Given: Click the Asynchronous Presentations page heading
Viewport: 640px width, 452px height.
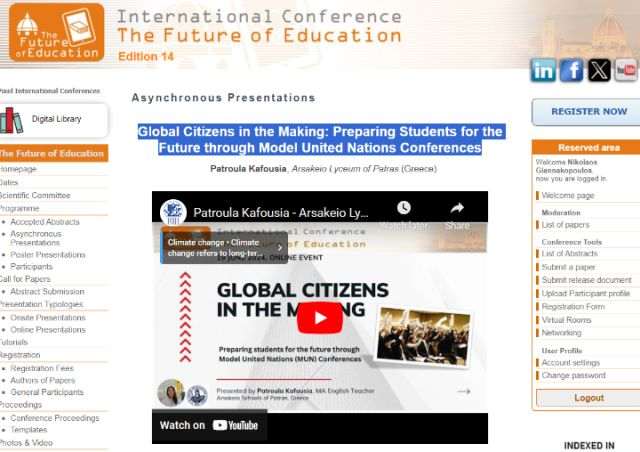Looking at the screenshot, I should click(223, 98).
